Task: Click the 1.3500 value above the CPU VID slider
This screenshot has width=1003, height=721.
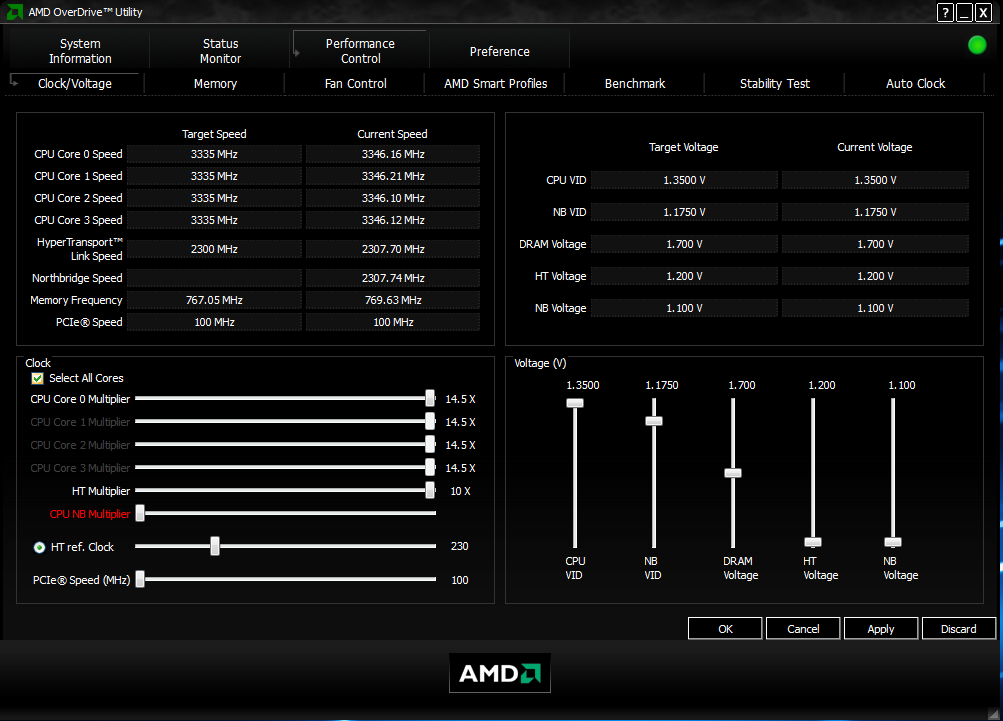Action: click(583, 385)
